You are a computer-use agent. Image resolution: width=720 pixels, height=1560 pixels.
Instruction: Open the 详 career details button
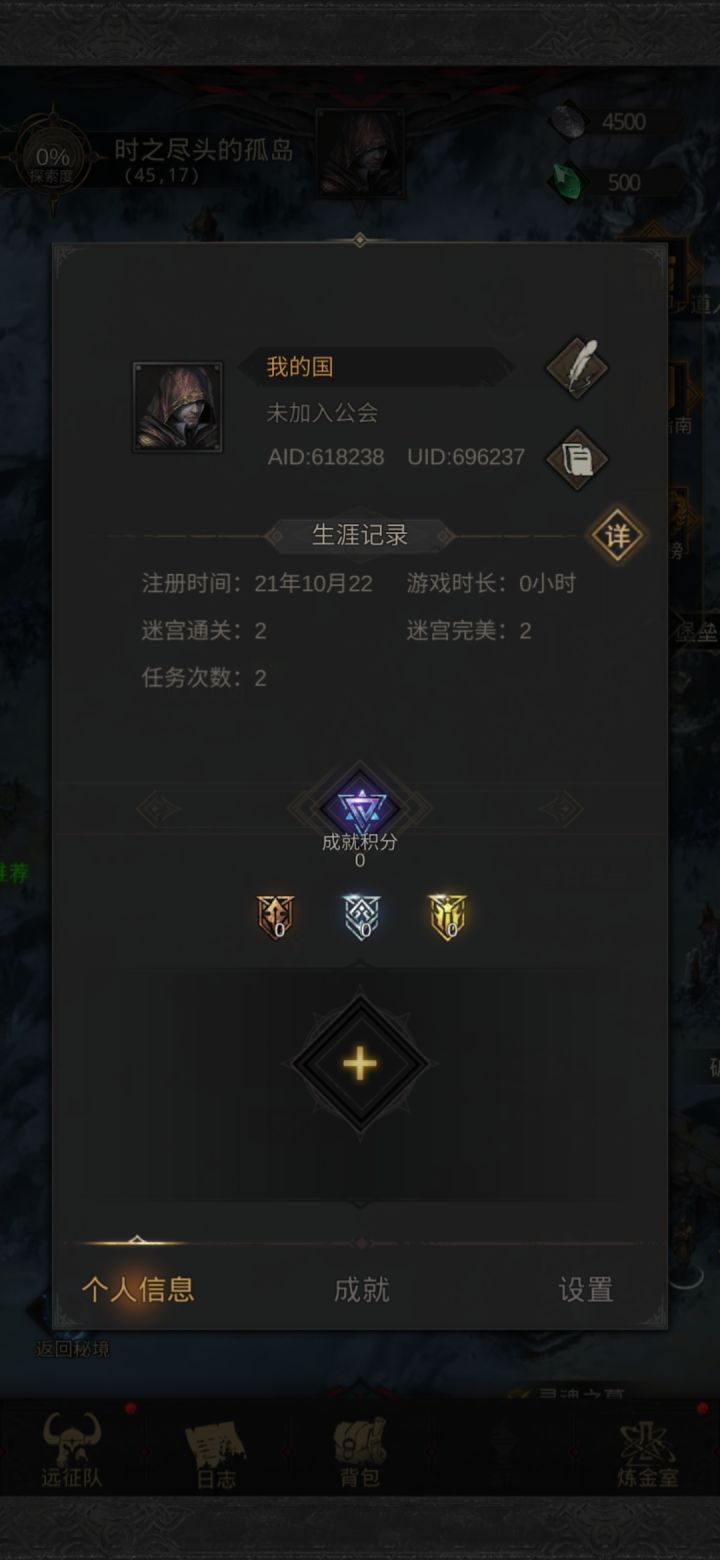tap(617, 536)
